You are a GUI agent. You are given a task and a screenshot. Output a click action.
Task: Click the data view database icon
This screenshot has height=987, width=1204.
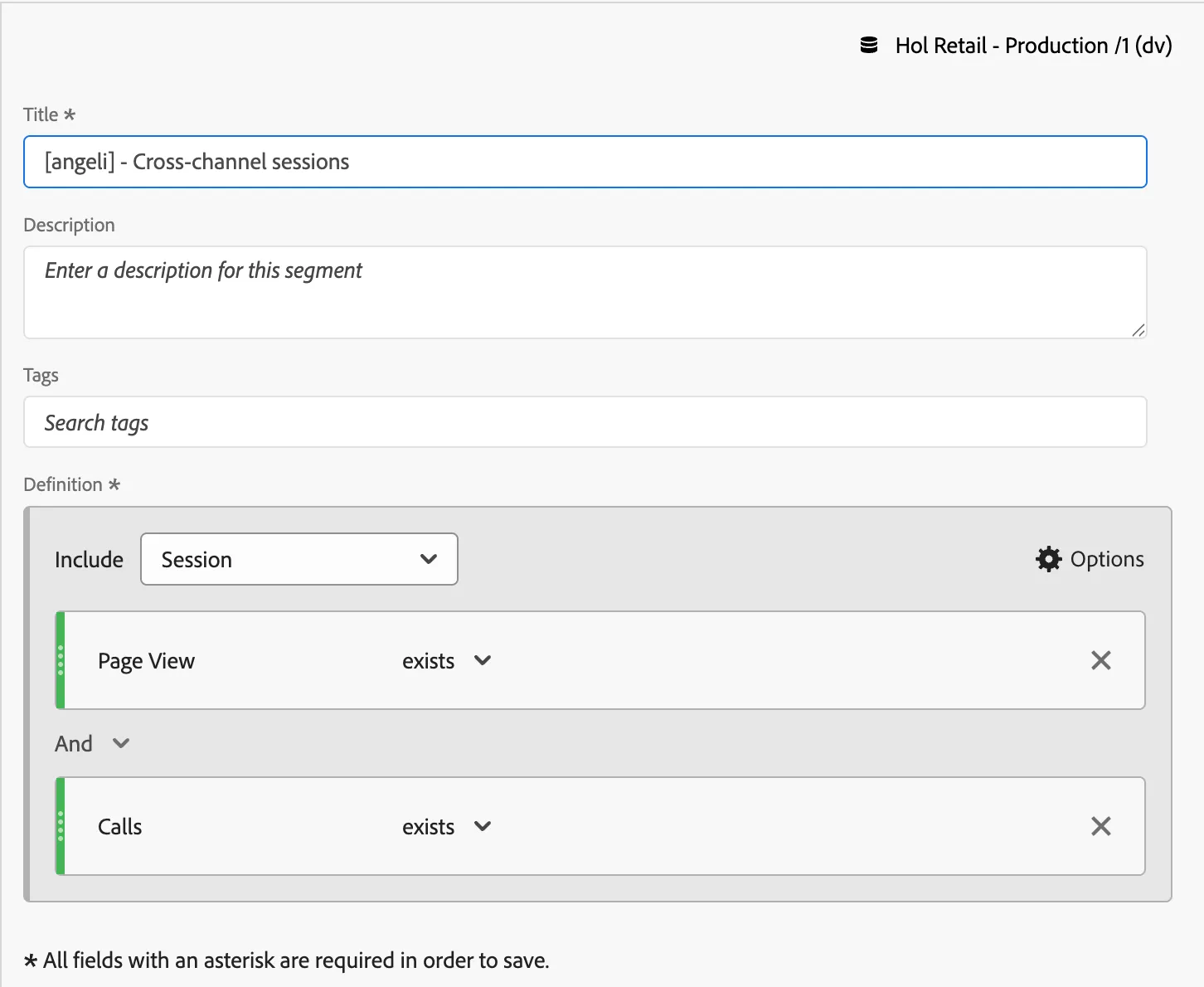click(x=869, y=46)
